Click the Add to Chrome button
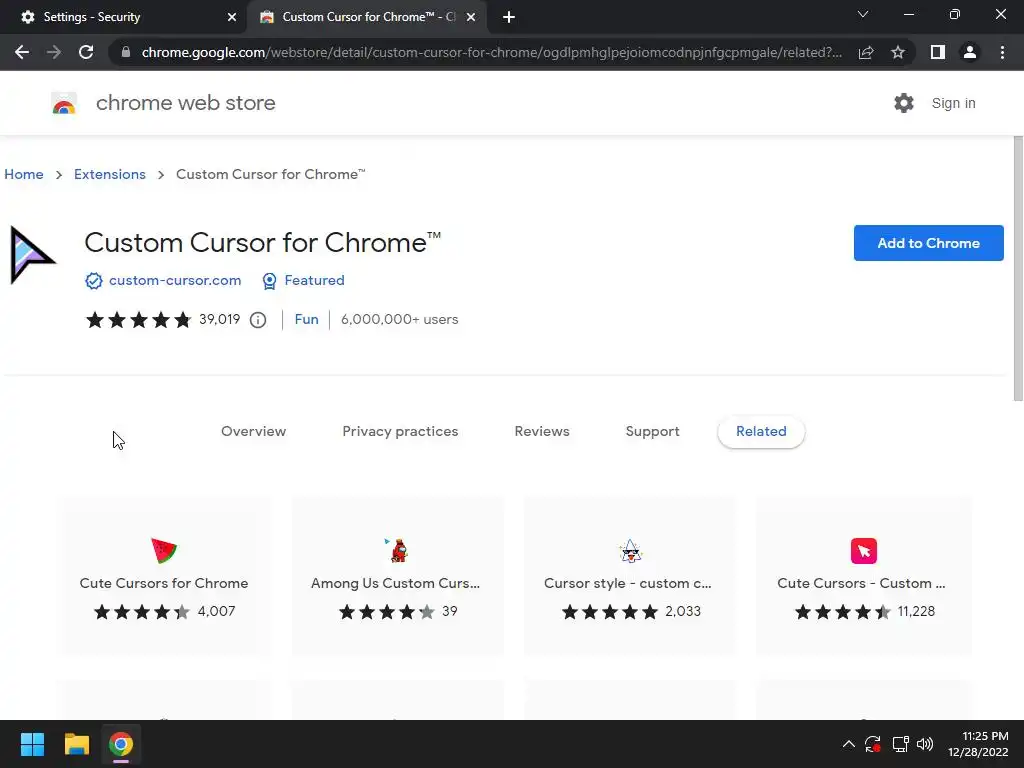The height and width of the screenshot is (768, 1024). pyautogui.click(x=928, y=243)
